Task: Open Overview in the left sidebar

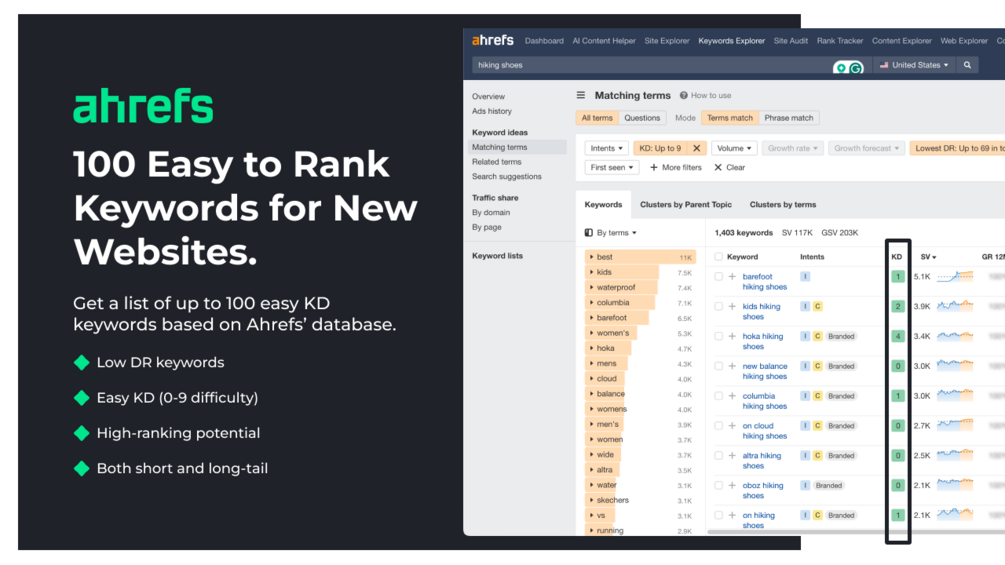Action: [x=488, y=97]
